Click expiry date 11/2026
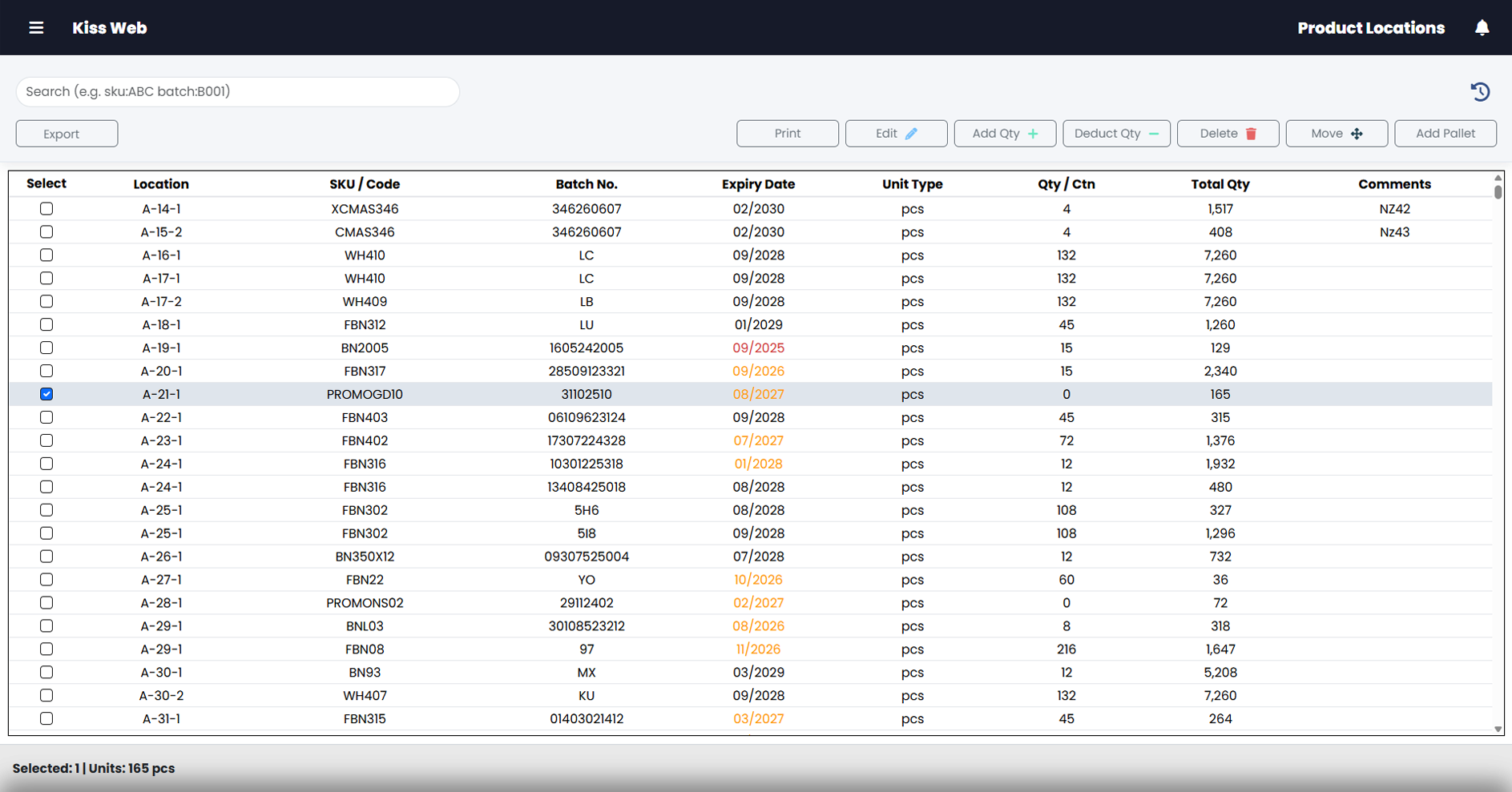This screenshot has height=792, width=1512. click(758, 649)
